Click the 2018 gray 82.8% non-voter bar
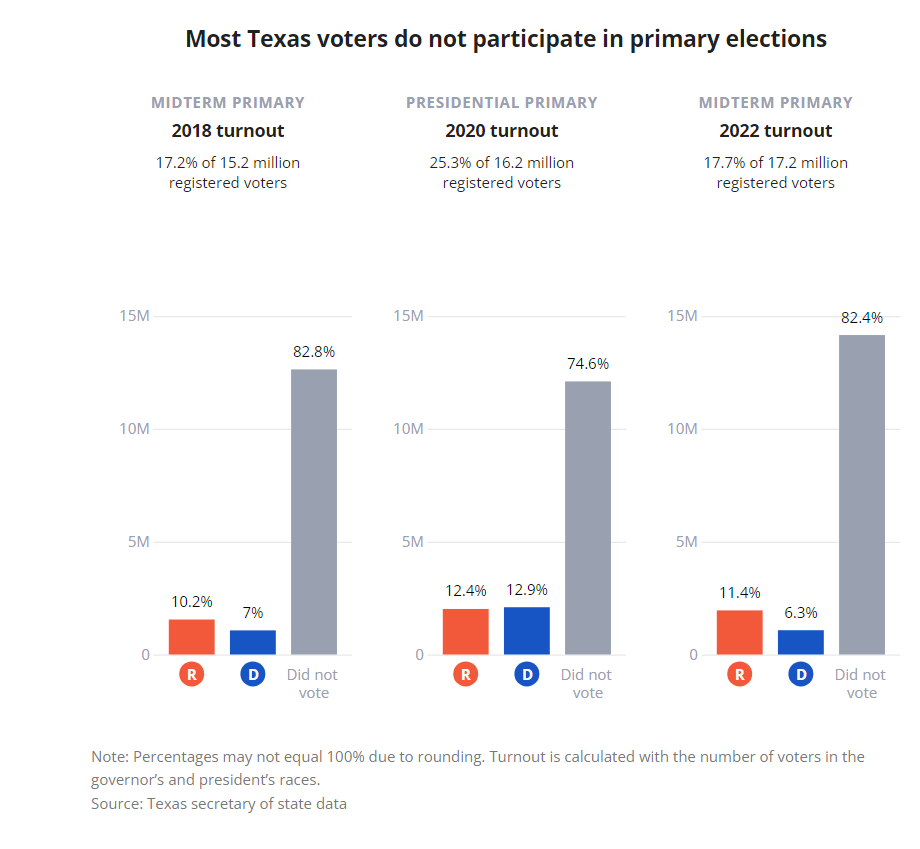Viewport: 920px width, 849px height. point(314,512)
